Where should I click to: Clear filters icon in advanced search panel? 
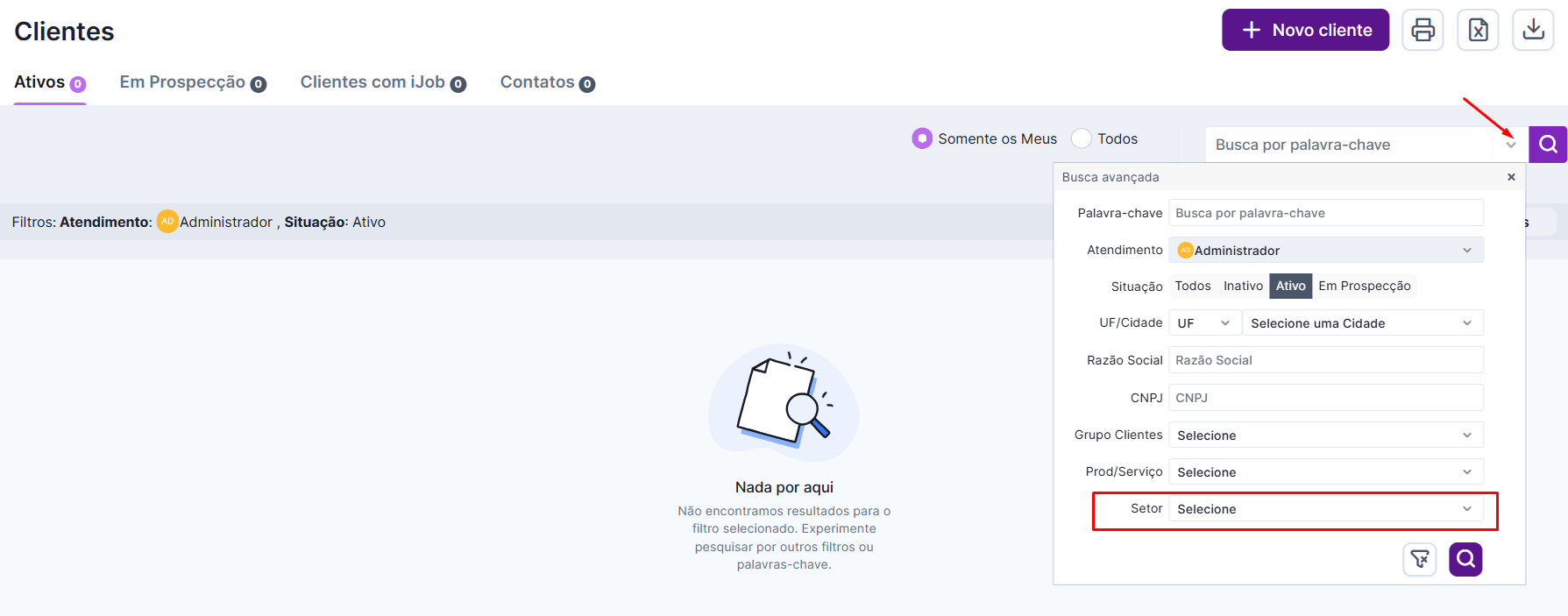(1420, 559)
